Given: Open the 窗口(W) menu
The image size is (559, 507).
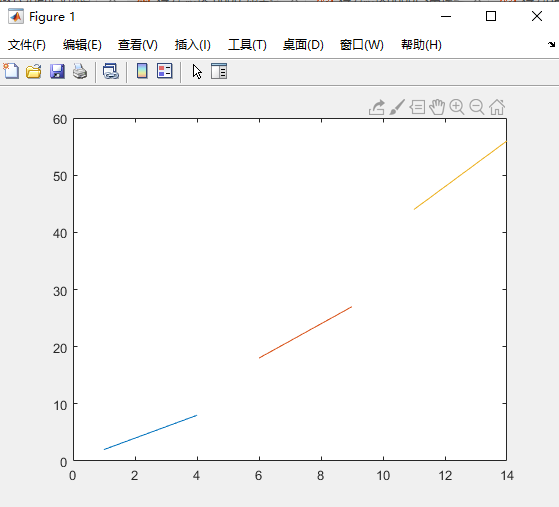Looking at the screenshot, I should click(361, 45).
